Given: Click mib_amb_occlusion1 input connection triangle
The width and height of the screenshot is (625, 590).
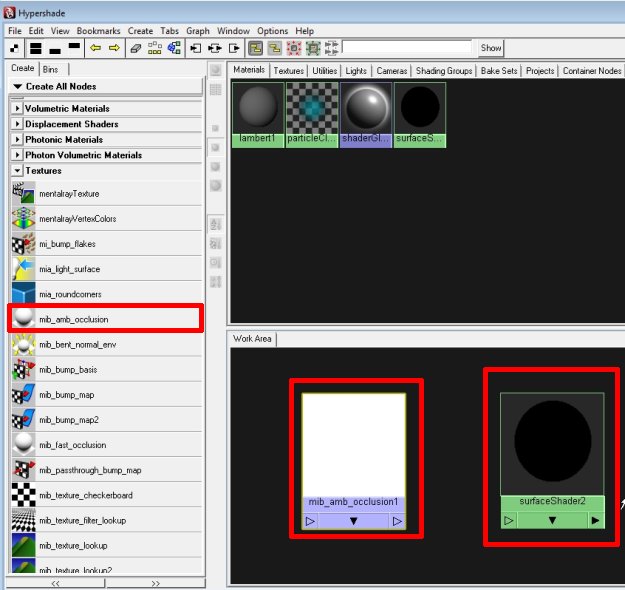Looking at the screenshot, I should coord(310,521).
